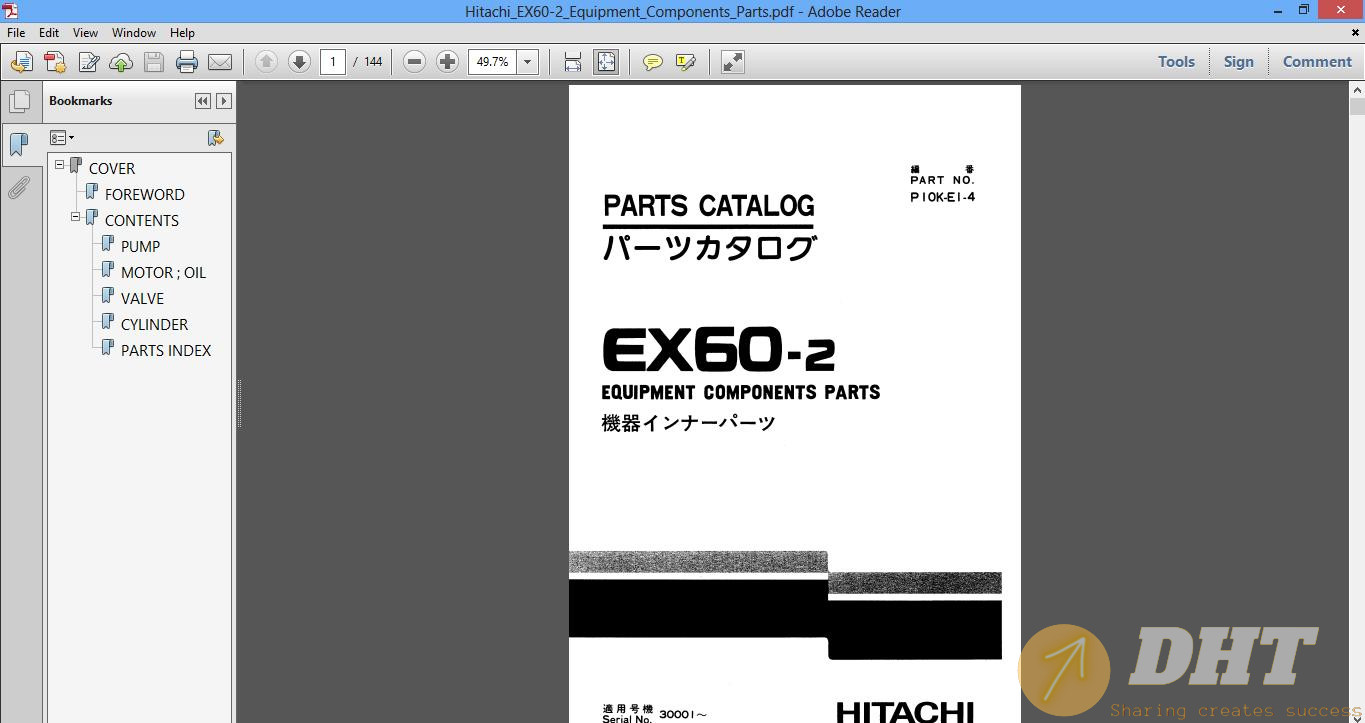The width and height of the screenshot is (1365, 723).
Task: Click the vertical scrollbar thumb of the document
Action: 1357,107
